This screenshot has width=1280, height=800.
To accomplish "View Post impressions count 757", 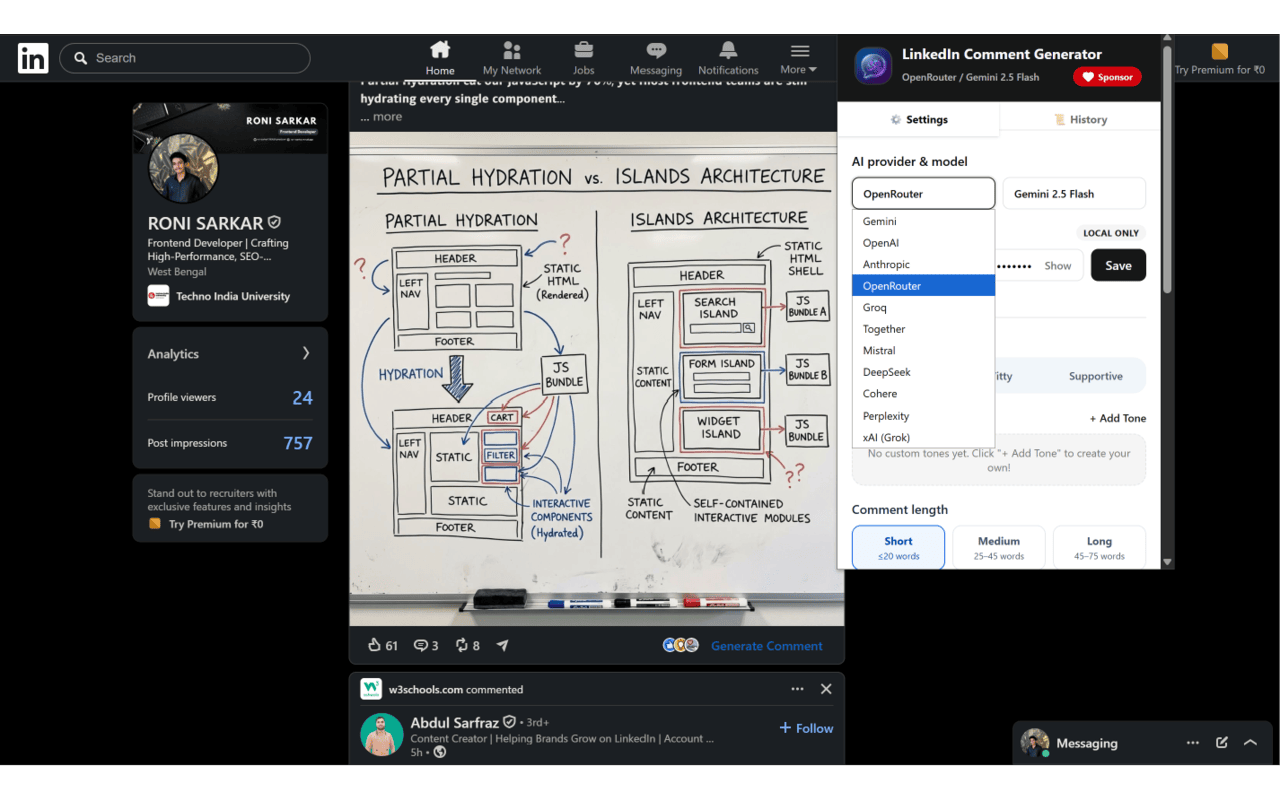I will 298,443.
